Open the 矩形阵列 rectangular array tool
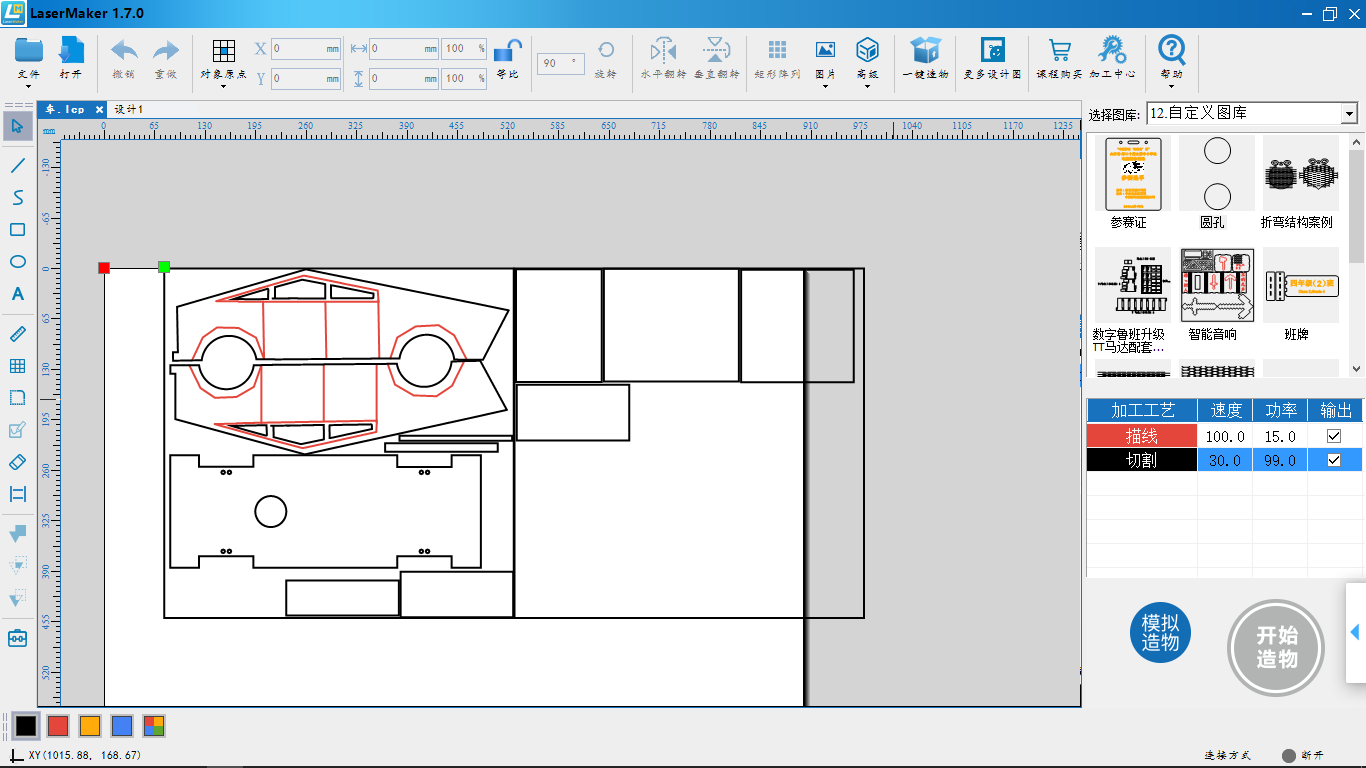Screen dimensions: 1366x768 tap(777, 58)
